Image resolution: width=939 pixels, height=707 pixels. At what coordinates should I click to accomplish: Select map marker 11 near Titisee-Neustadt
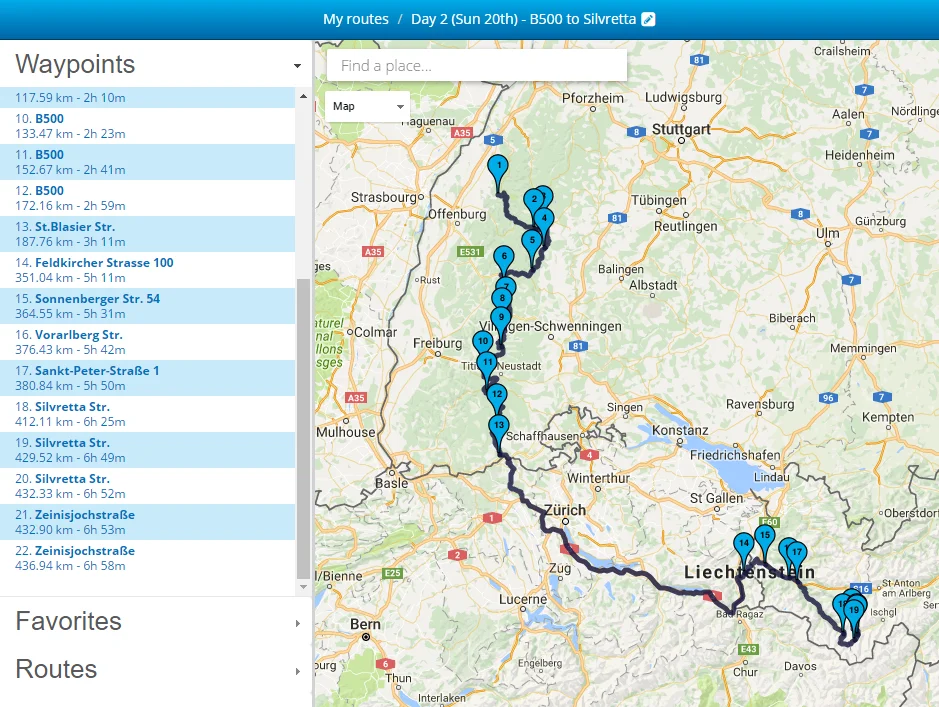coord(487,363)
